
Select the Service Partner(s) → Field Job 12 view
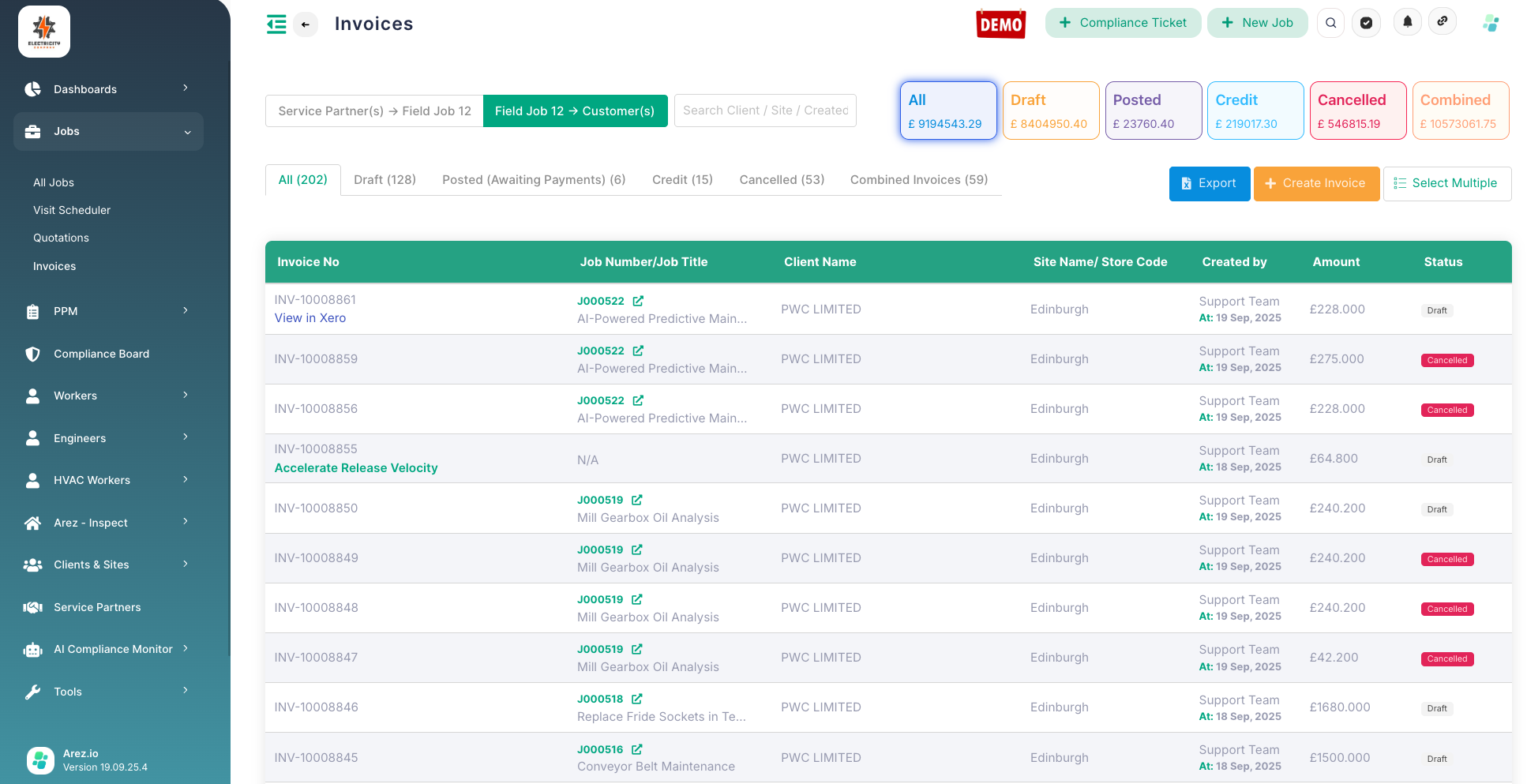coord(373,111)
